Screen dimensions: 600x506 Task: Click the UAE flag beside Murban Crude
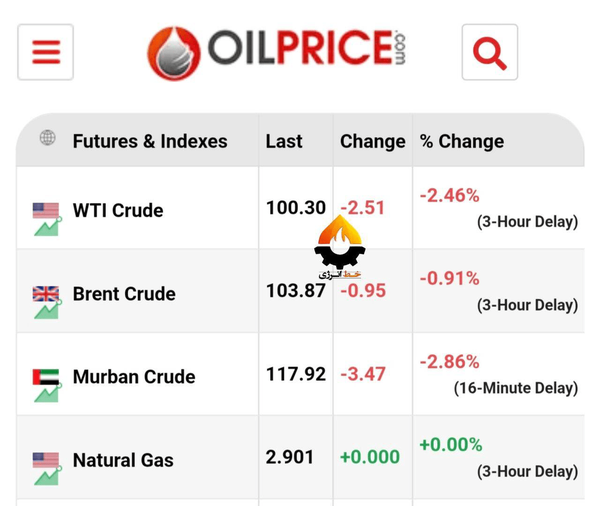[x=46, y=377]
